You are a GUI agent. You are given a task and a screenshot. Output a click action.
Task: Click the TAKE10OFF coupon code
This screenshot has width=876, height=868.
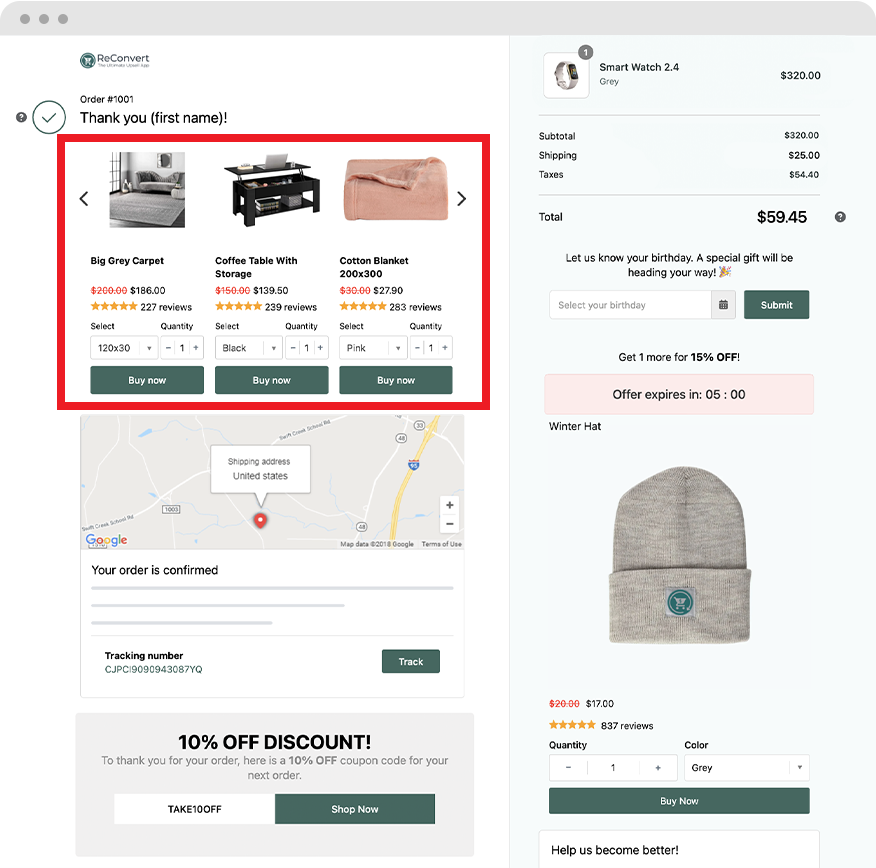(x=194, y=809)
